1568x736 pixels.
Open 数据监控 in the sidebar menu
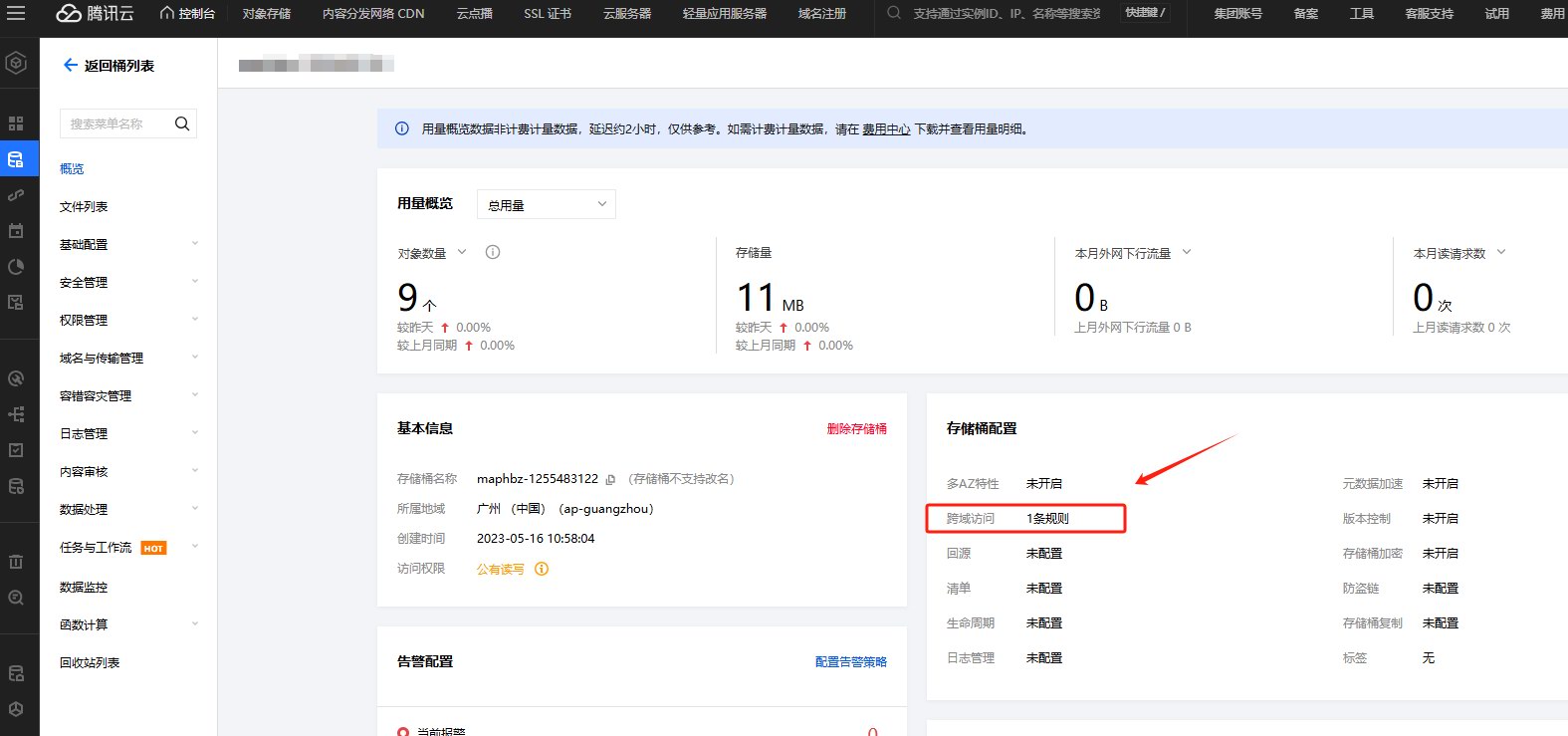(84, 587)
